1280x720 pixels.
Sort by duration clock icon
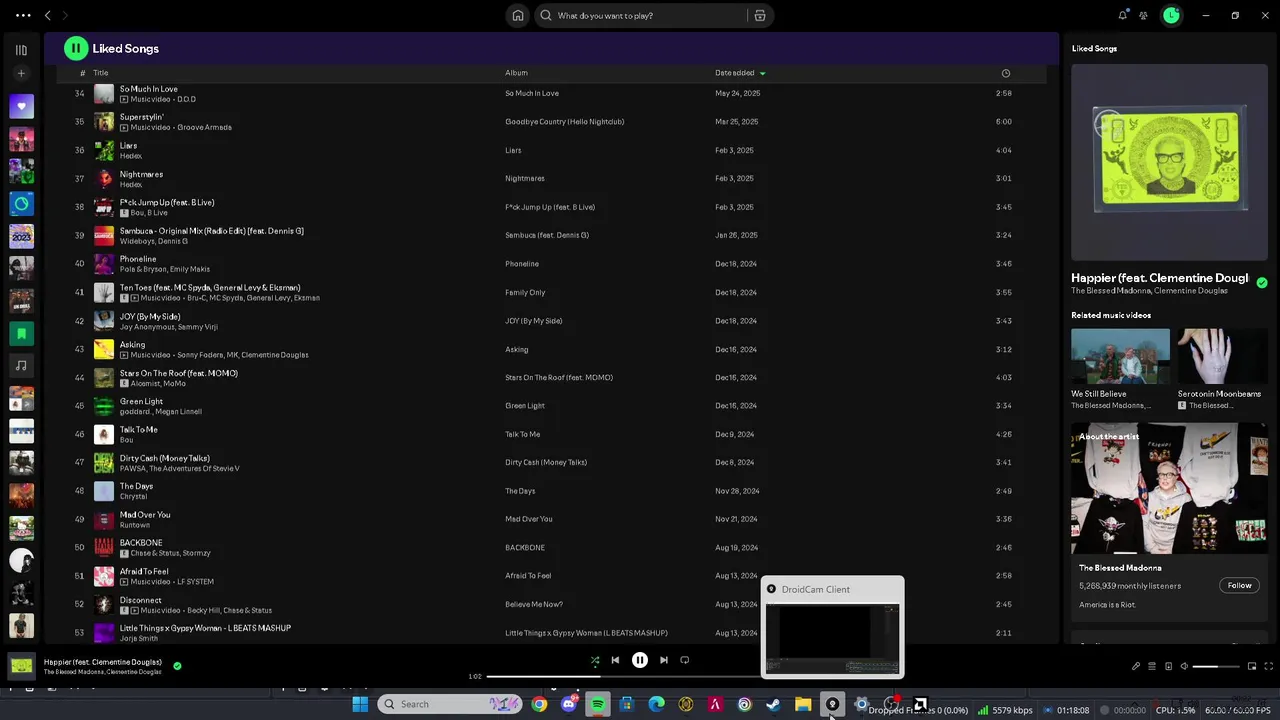1006,73
